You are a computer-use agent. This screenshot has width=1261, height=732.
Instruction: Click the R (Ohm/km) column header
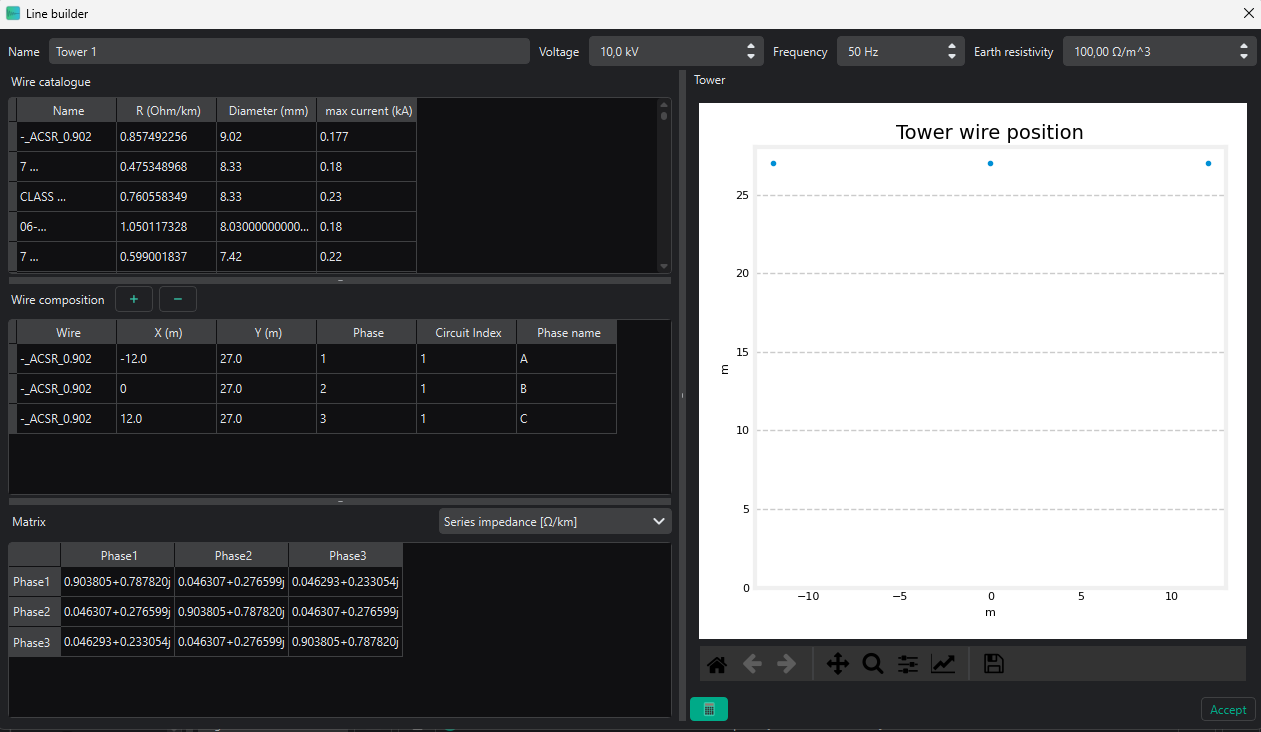167,111
